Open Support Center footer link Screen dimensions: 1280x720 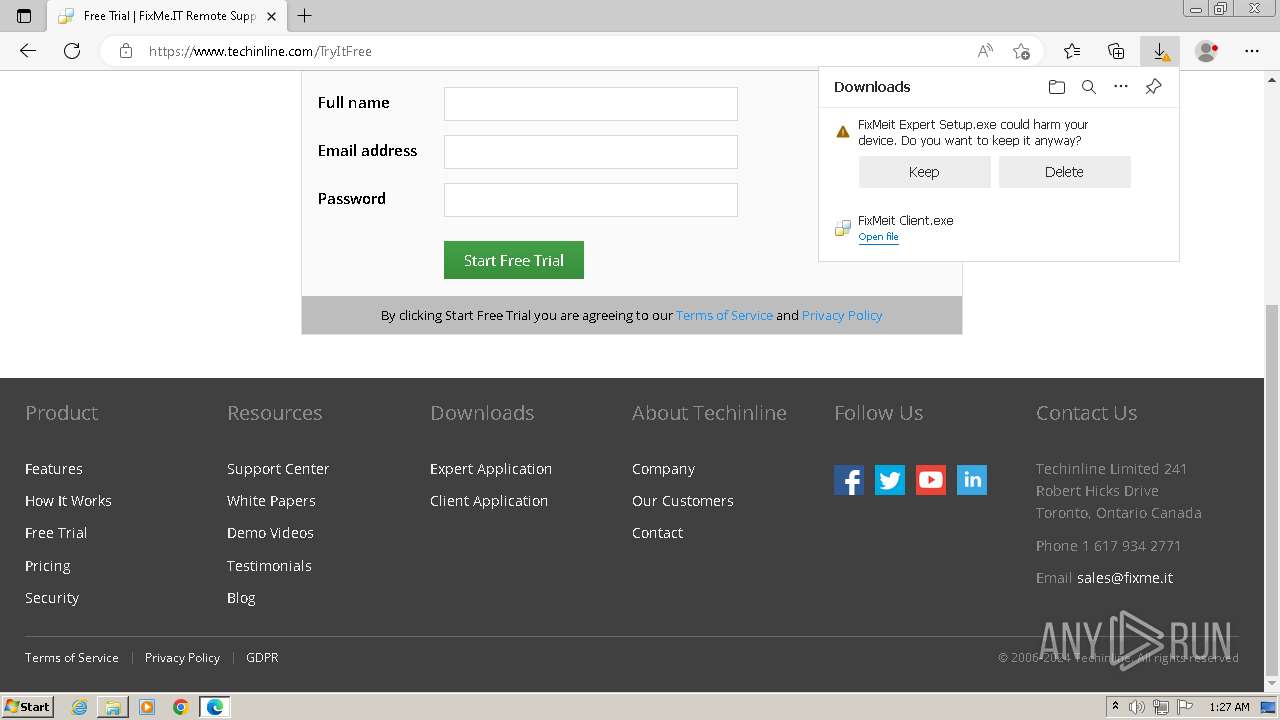(278, 469)
